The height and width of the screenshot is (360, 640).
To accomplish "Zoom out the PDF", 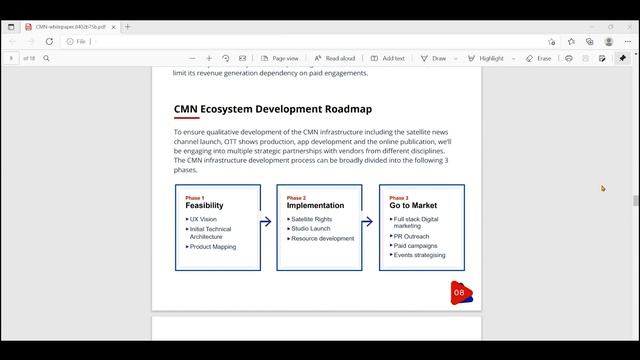I will [x=192, y=58].
